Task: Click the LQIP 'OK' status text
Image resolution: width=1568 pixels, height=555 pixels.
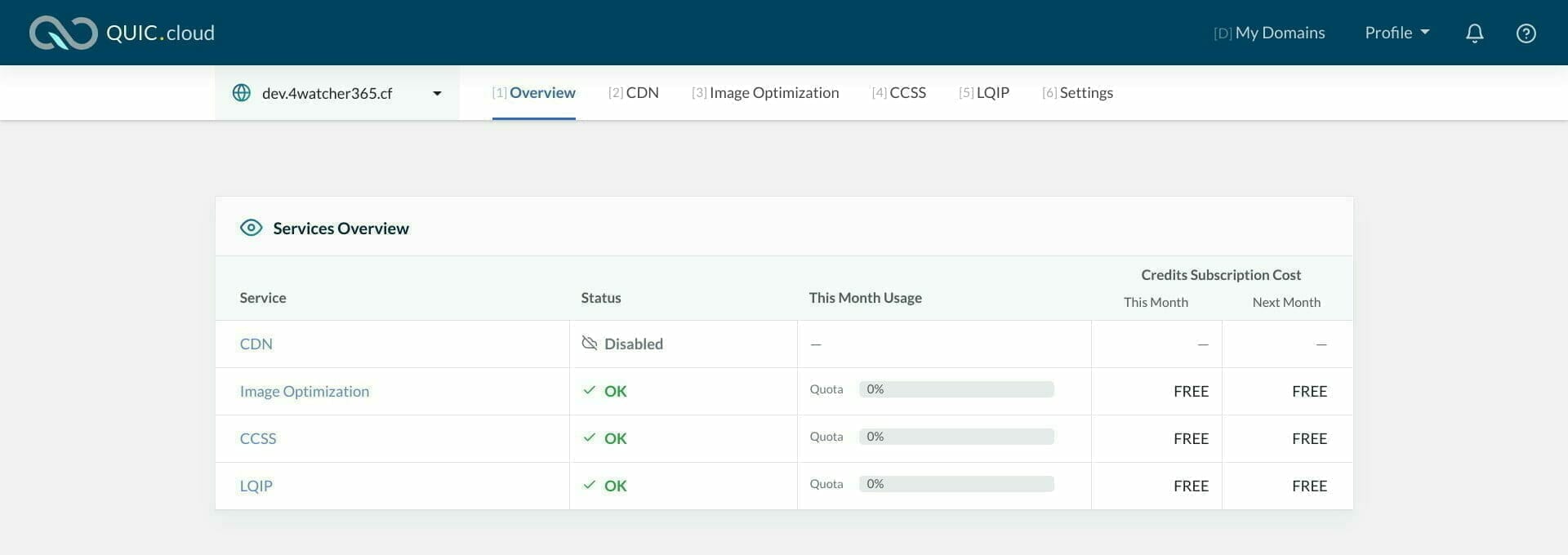Action: click(x=616, y=486)
